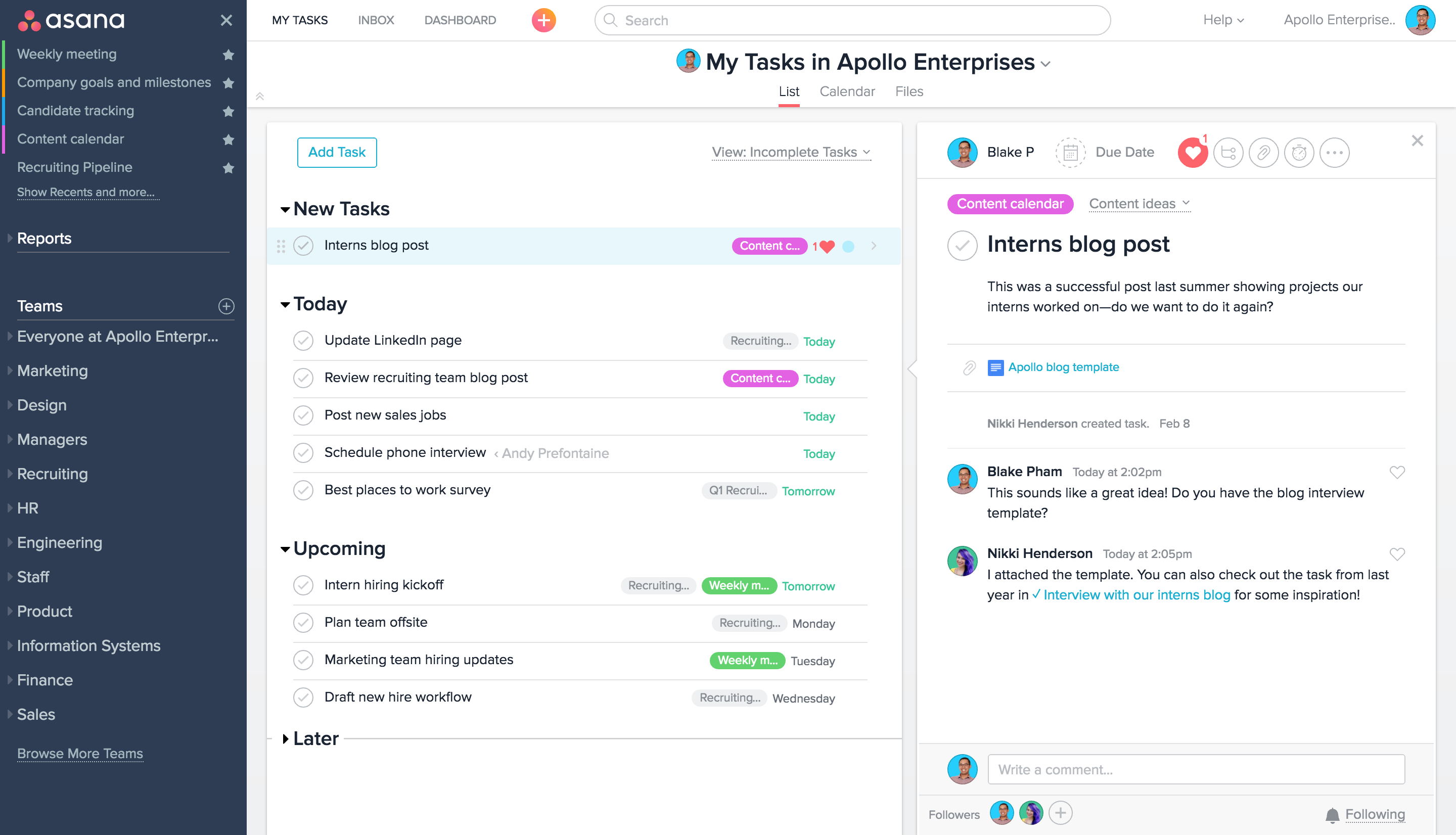
Task: Open the more actions ellipsis menu
Action: [1335, 153]
